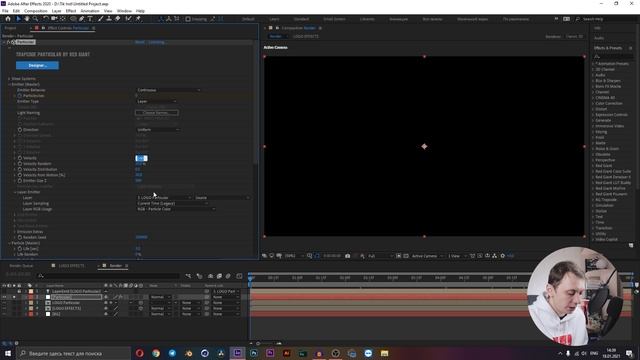This screenshot has height=360, width=640.
Task: Click the Windows Start button
Action: click(x=8, y=353)
